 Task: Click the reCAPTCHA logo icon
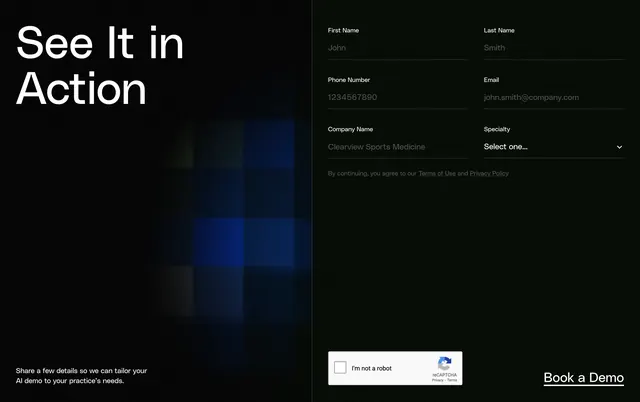pos(444,363)
